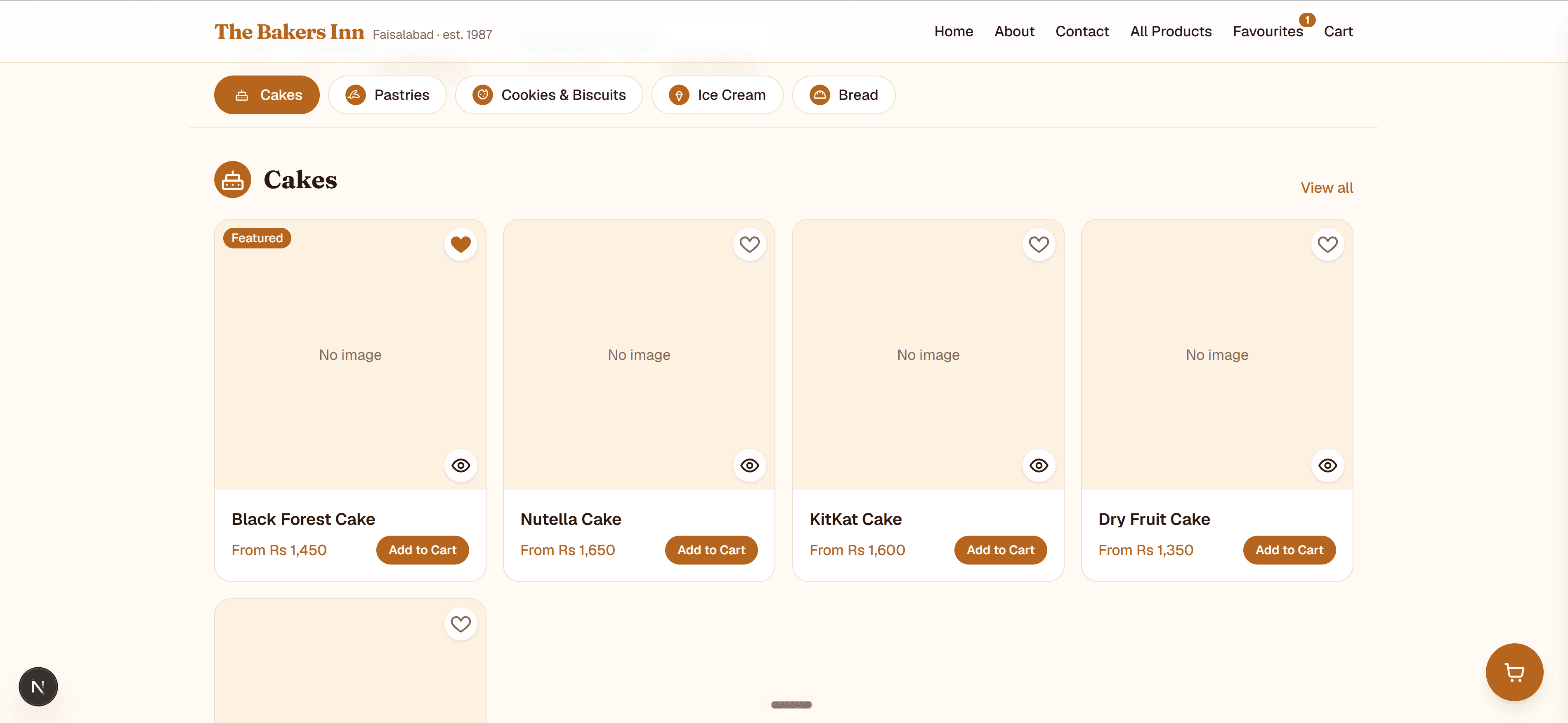The width and height of the screenshot is (1568, 723).
Task: Unfavourite the Black Forest Cake heart icon
Action: 461,245
